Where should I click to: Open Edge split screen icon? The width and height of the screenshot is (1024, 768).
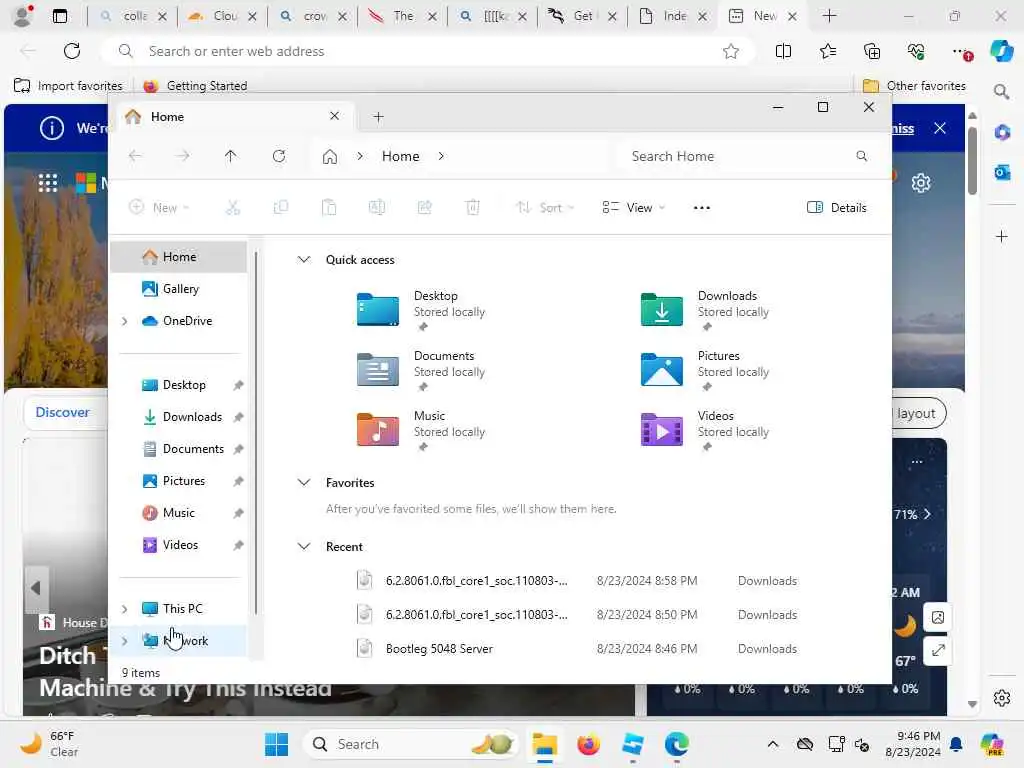(x=783, y=51)
